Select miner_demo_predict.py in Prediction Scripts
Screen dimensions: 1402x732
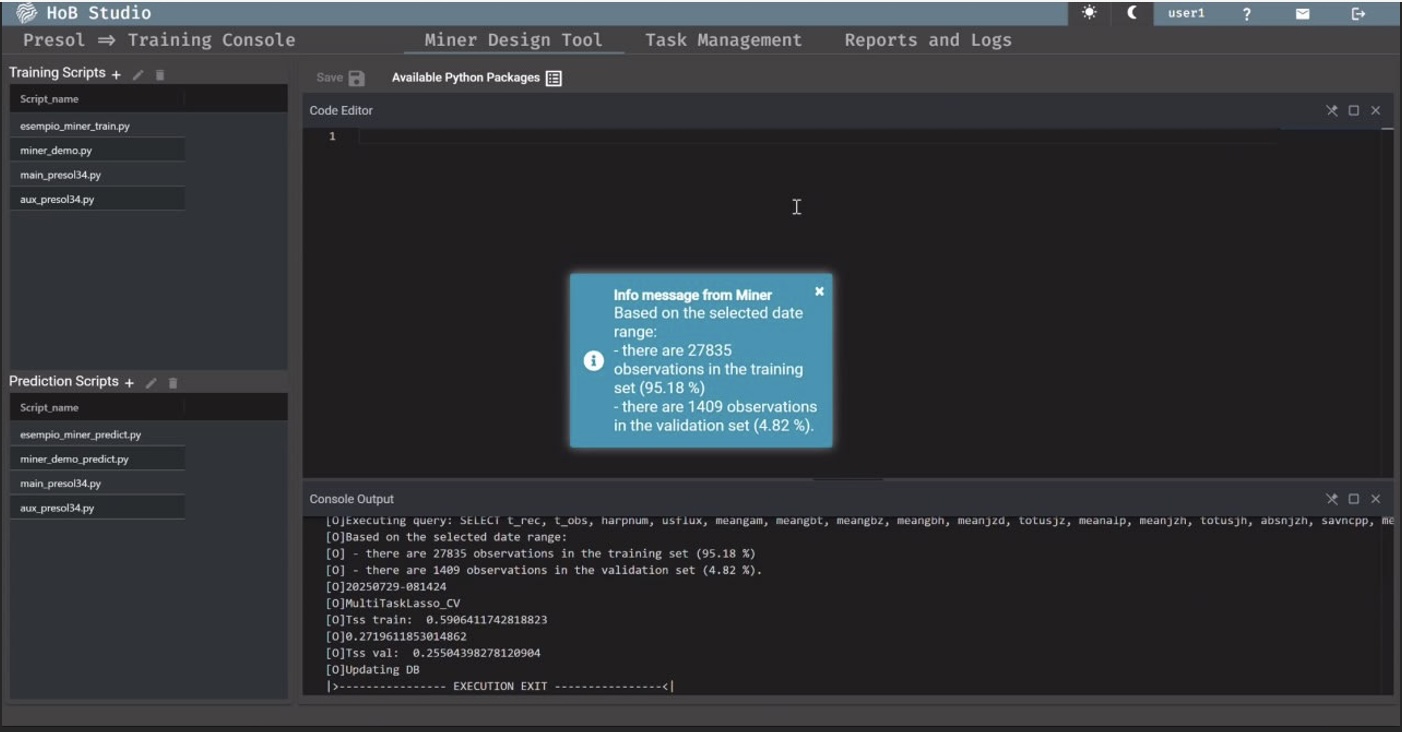point(74,459)
